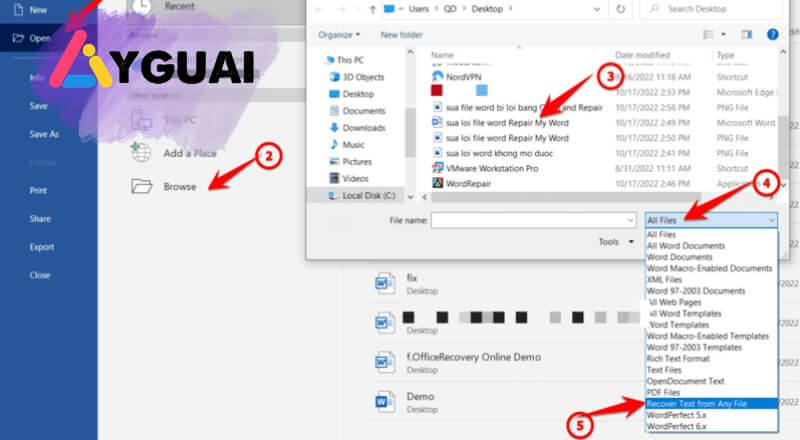Image resolution: width=800 pixels, height=440 pixels.
Task: Click the file list horizontal scrollbar
Action: click(x=565, y=197)
